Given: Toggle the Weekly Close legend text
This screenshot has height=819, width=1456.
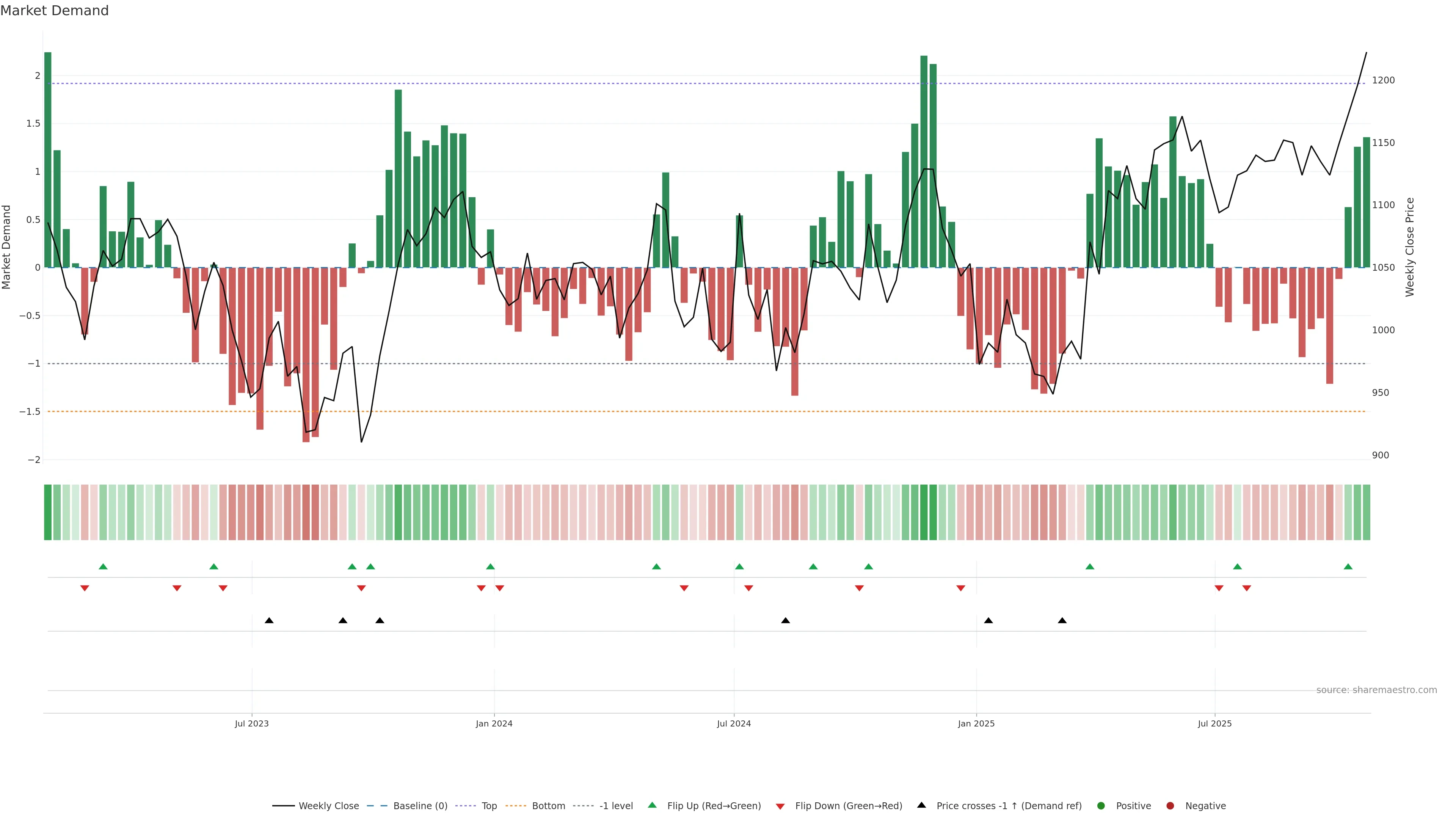Looking at the screenshot, I should [x=328, y=805].
